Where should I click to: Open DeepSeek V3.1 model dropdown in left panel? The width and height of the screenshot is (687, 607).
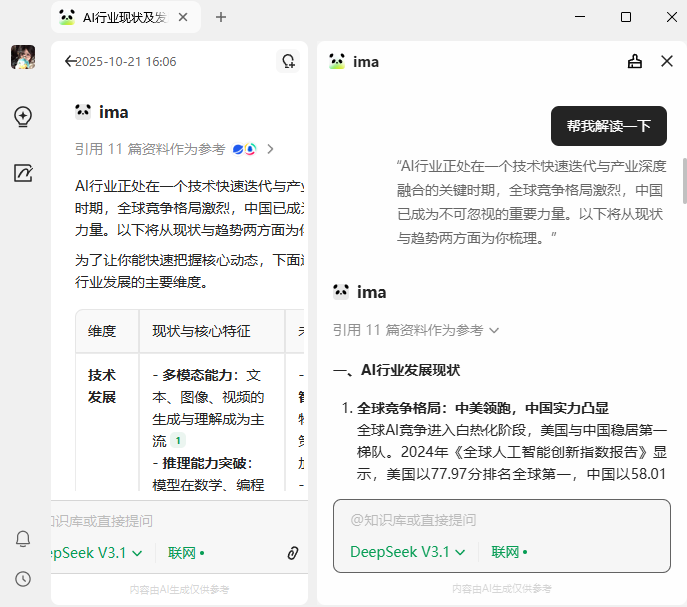[x=93, y=552]
